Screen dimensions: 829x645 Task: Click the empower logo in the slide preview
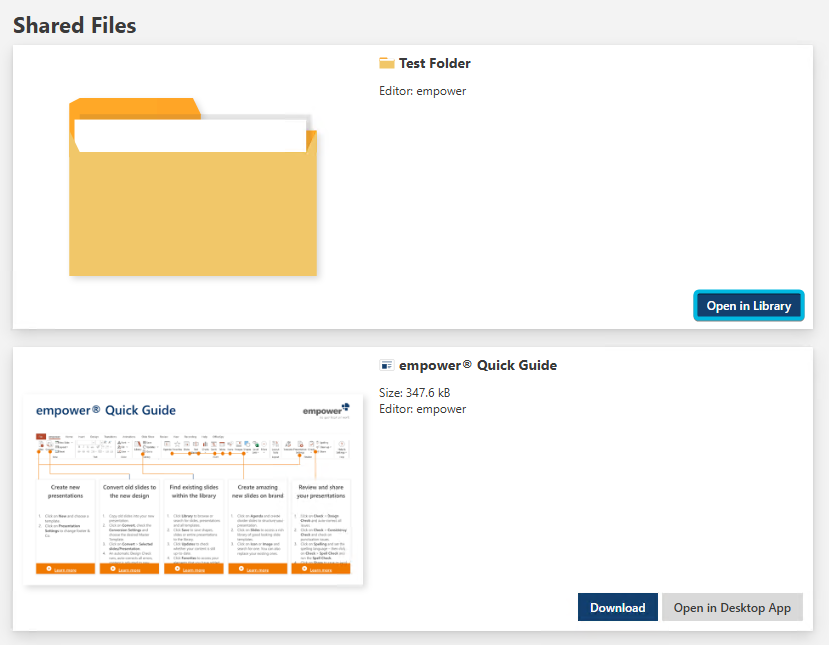[326, 409]
